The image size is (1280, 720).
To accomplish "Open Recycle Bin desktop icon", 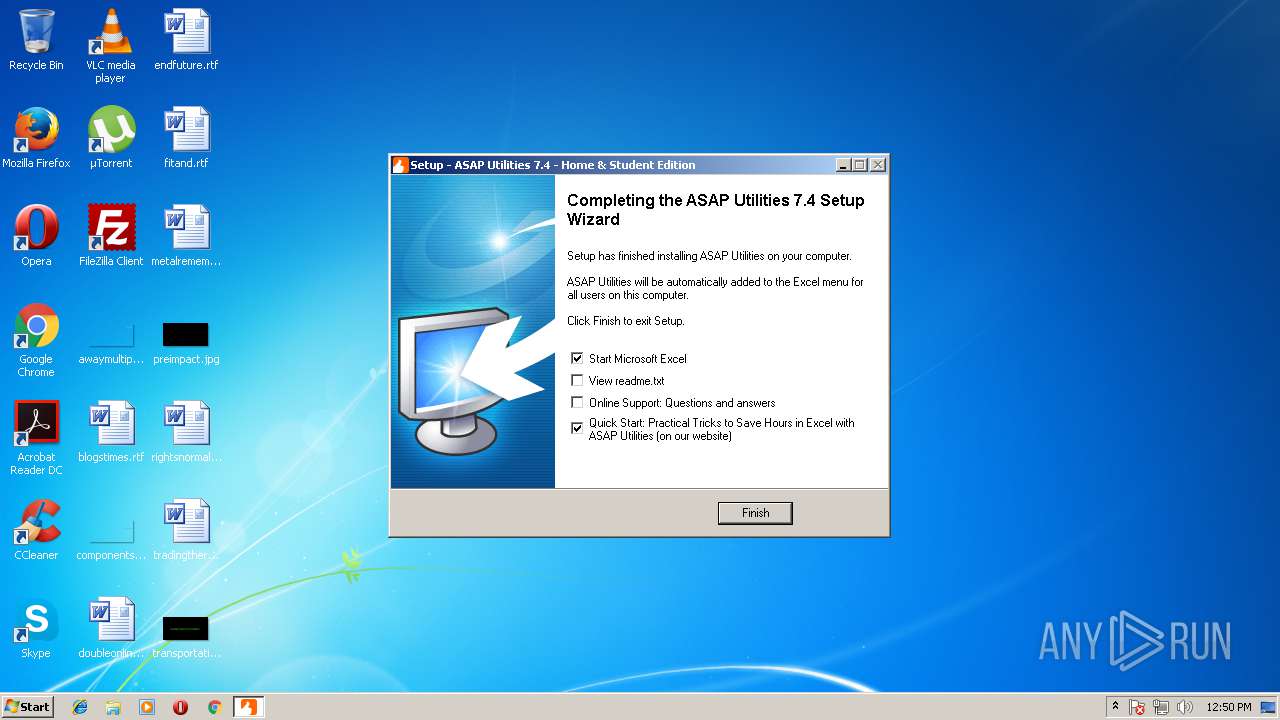I will (x=36, y=40).
